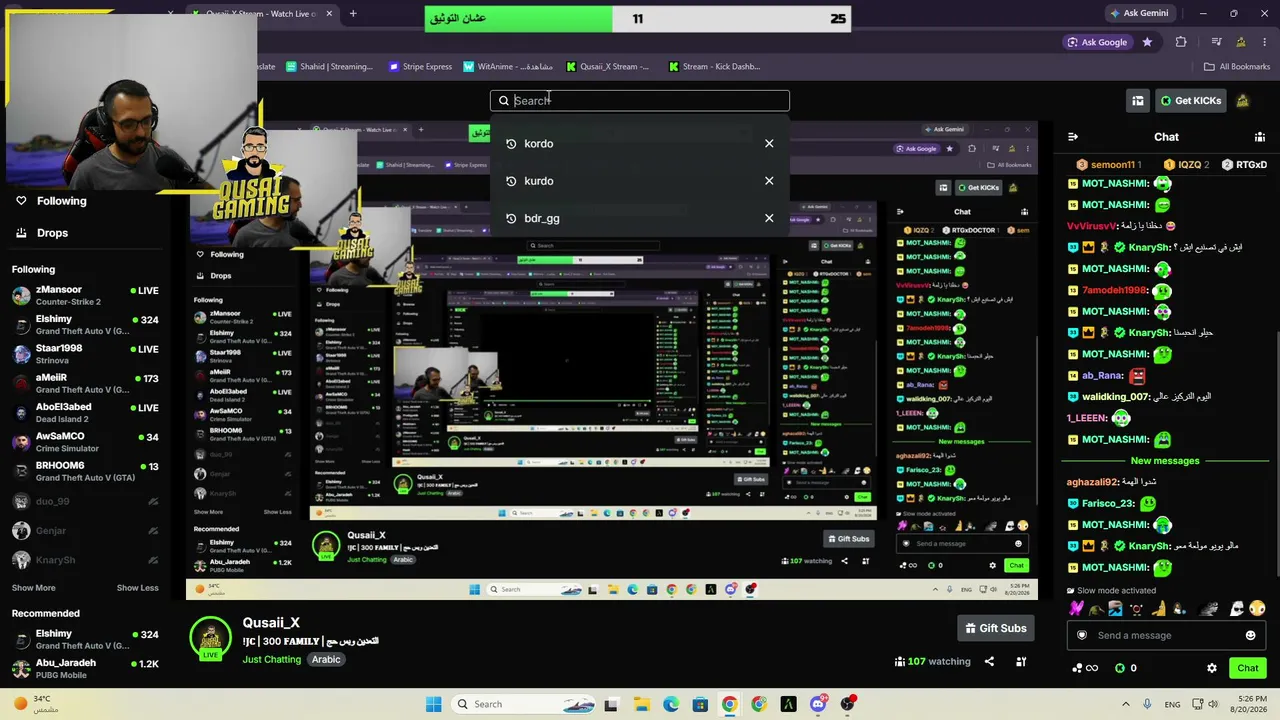
Task: Close the Qusaii_X Stream browser tab
Action: pos(329,14)
